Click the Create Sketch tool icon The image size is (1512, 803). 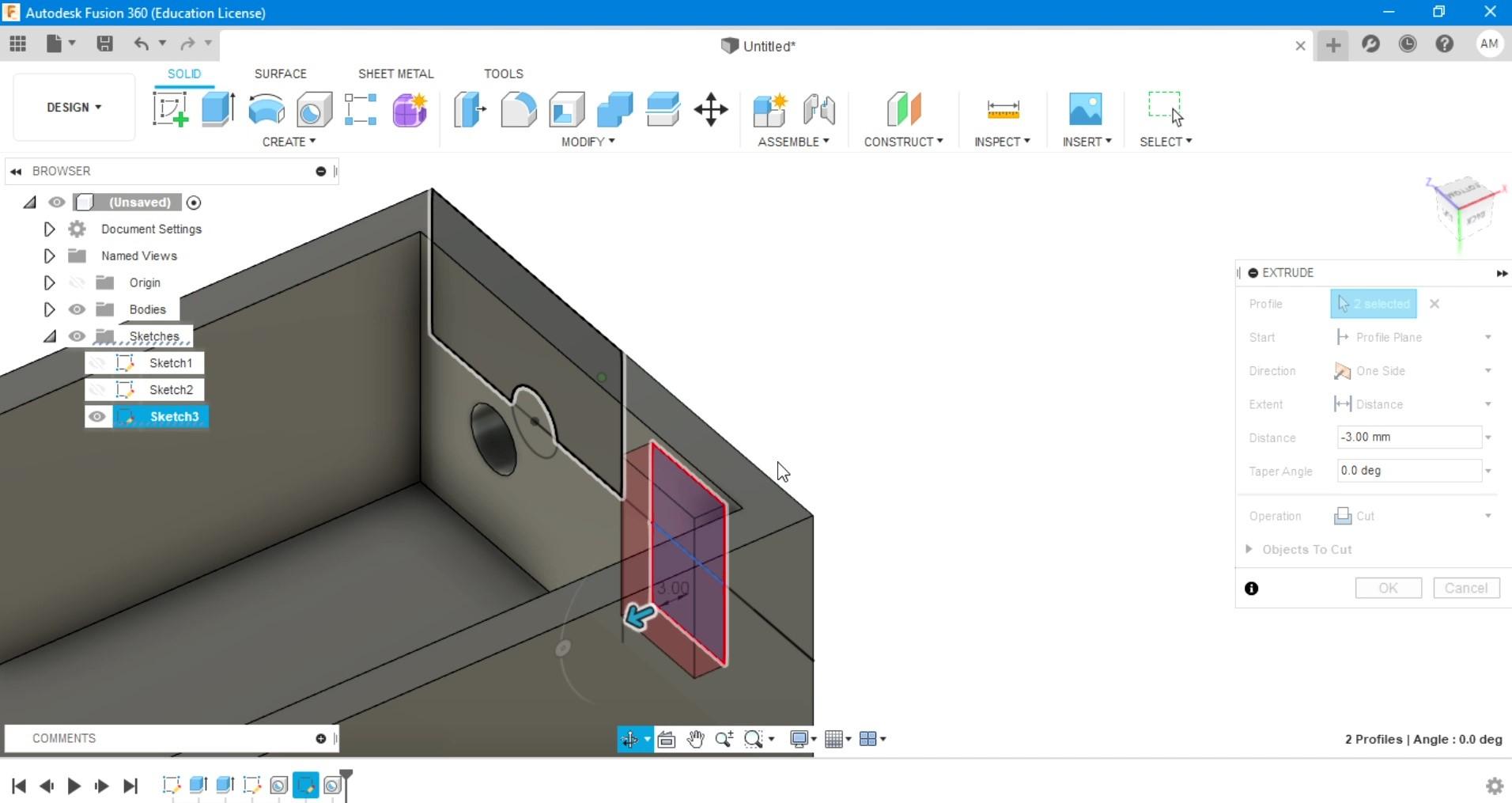170,109
